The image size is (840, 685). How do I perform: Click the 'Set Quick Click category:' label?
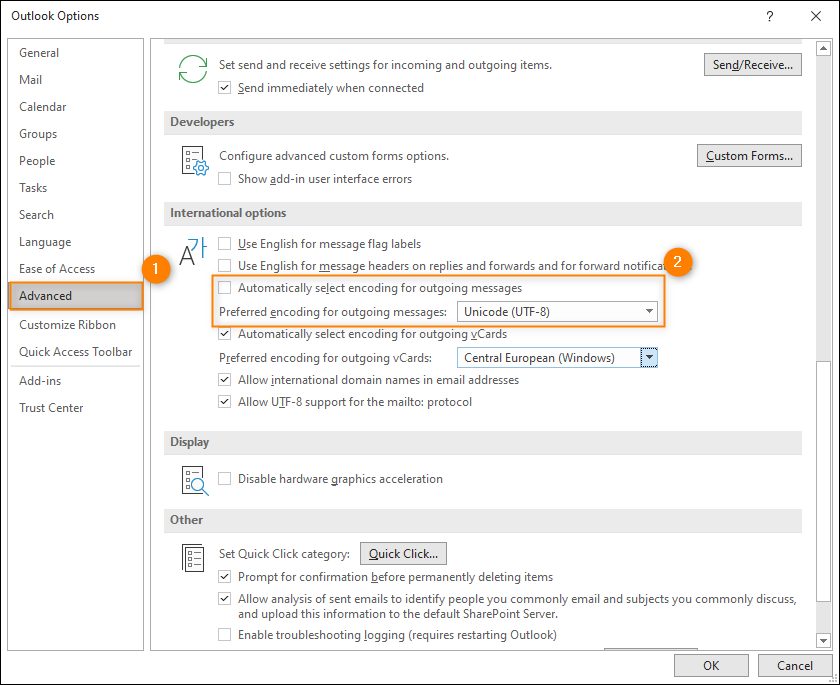pyautogui.click(x=284, y=554)
